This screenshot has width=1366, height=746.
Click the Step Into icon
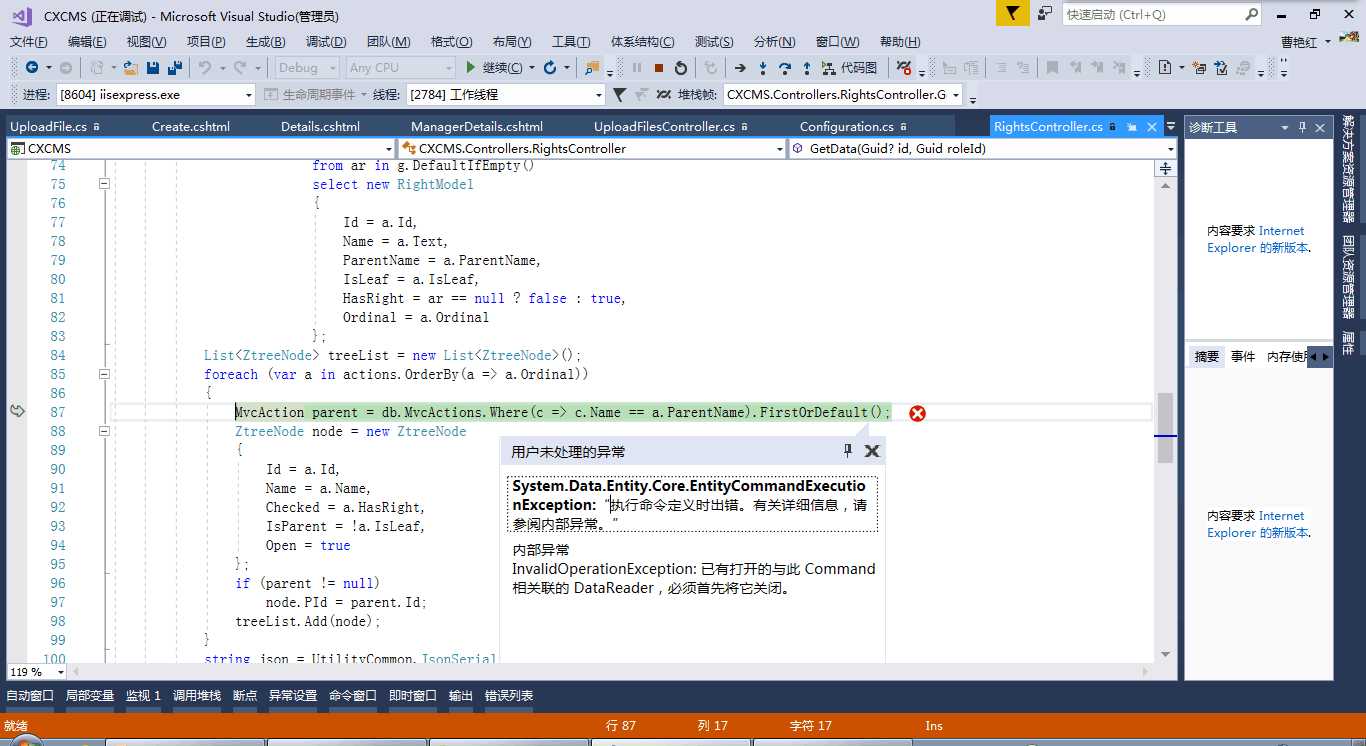763,68
